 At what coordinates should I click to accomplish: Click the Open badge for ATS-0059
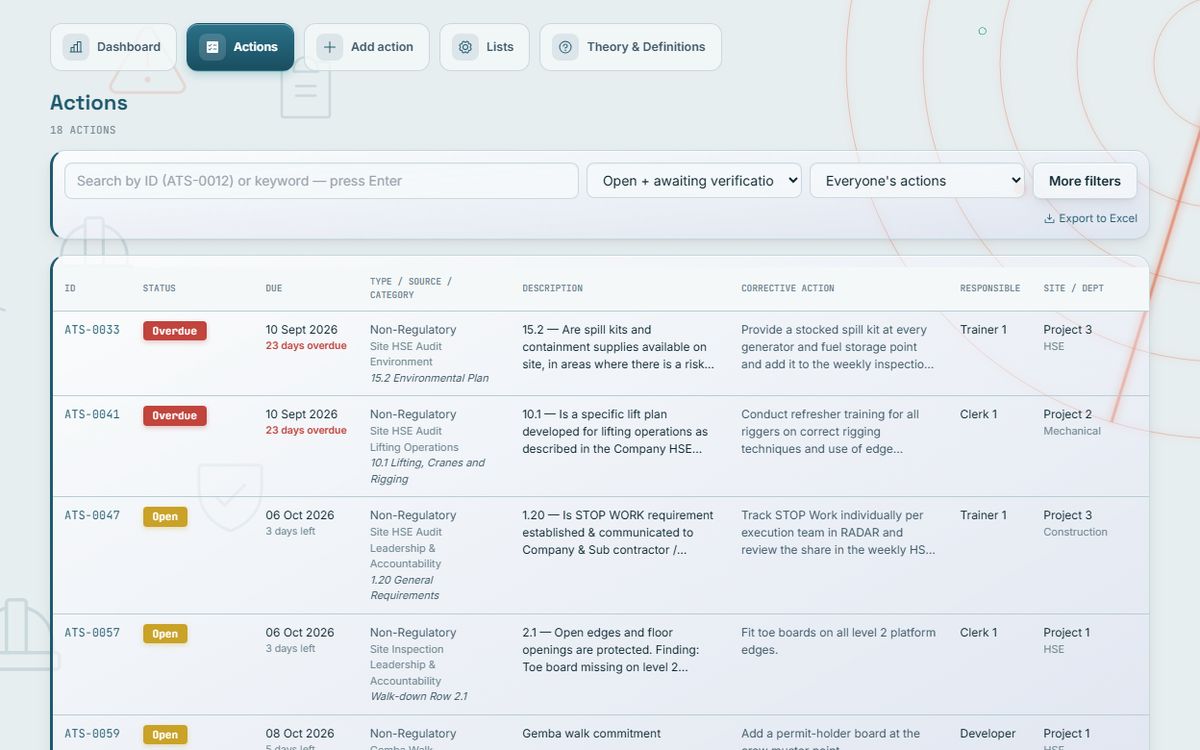click(165, 735)
